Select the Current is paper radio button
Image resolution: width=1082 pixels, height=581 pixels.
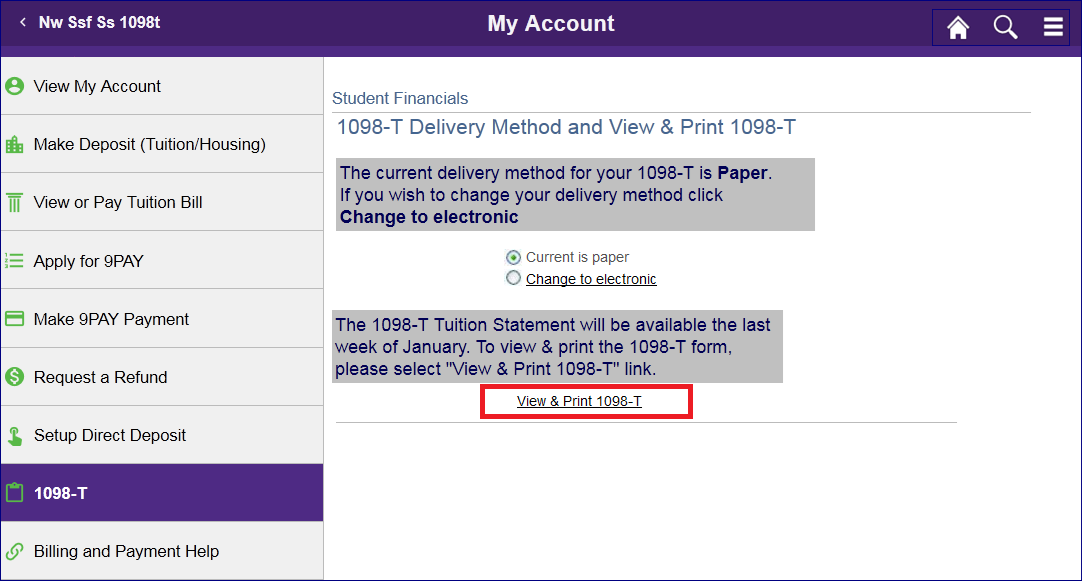pyautogui.click(x=513, y=257)
